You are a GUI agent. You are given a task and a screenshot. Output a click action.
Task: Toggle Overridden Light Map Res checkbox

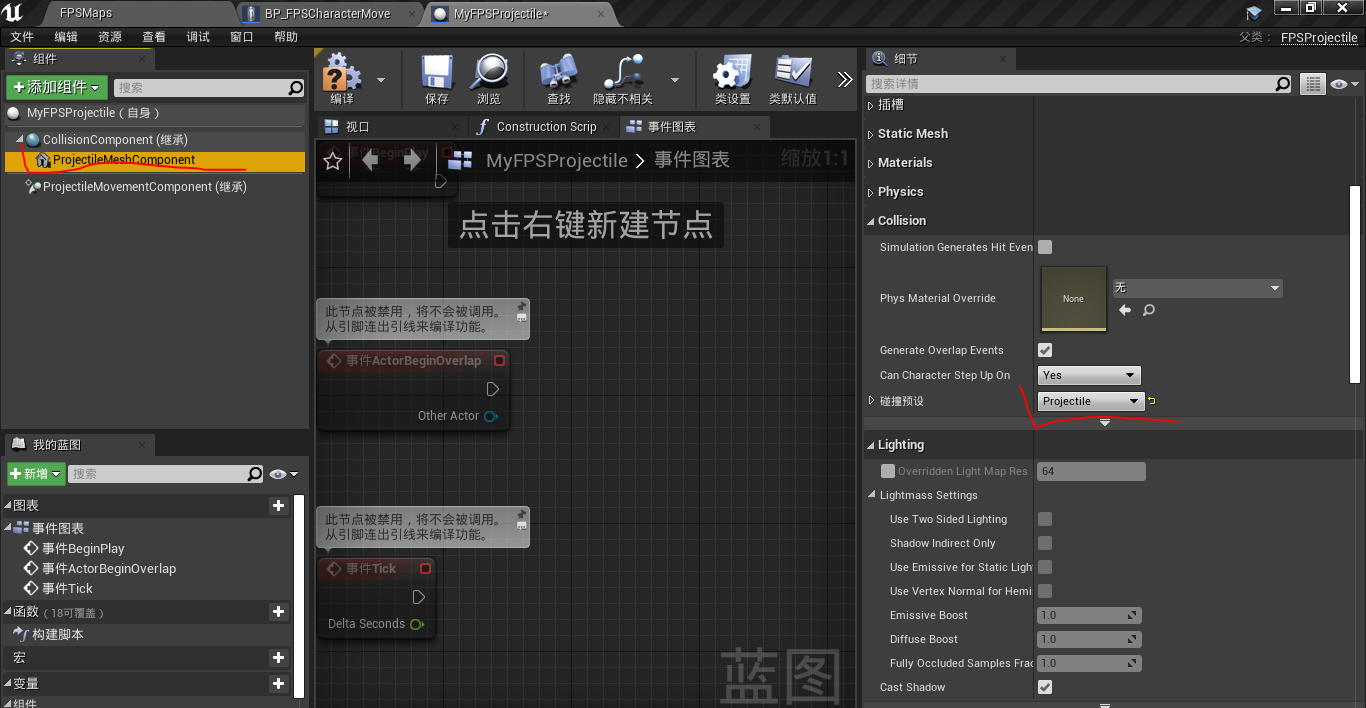tap(888, 471)
